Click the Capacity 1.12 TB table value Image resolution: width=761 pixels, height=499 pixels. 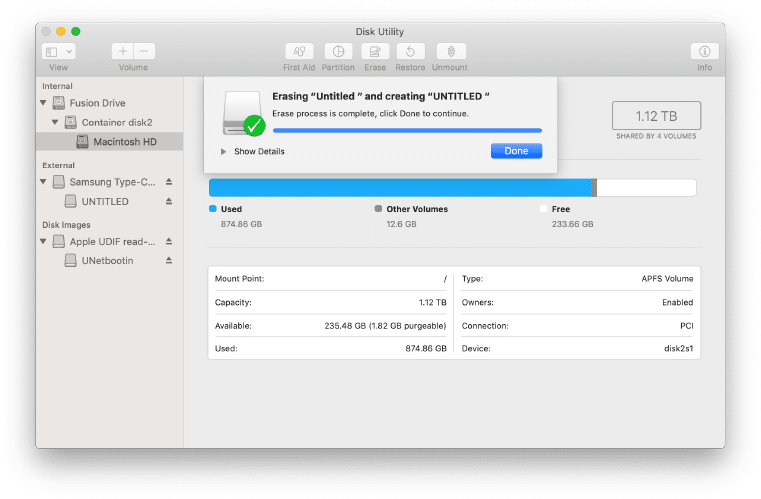(x=432, y=302)
